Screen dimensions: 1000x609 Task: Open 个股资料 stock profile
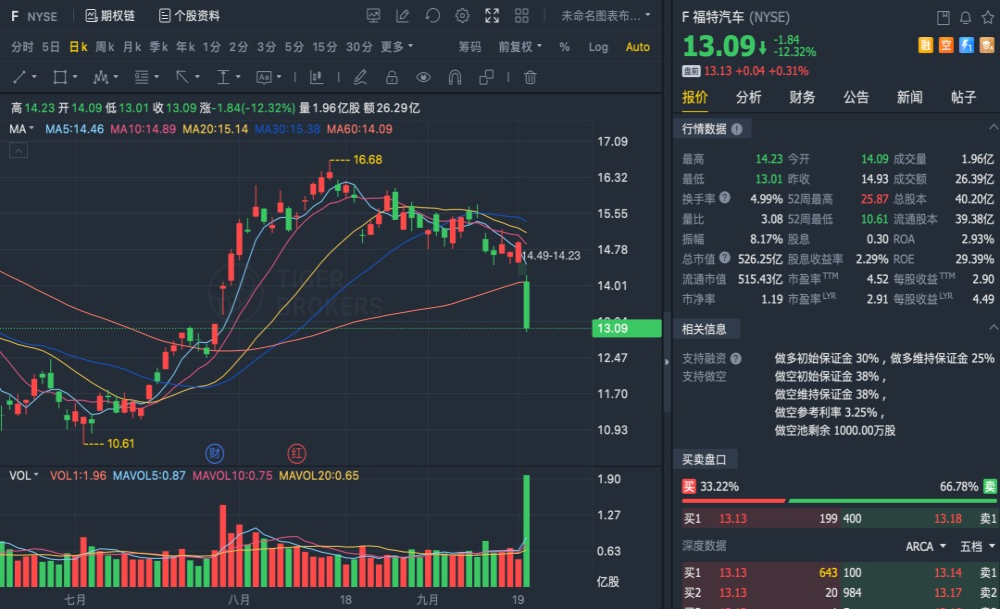point(189,16)
